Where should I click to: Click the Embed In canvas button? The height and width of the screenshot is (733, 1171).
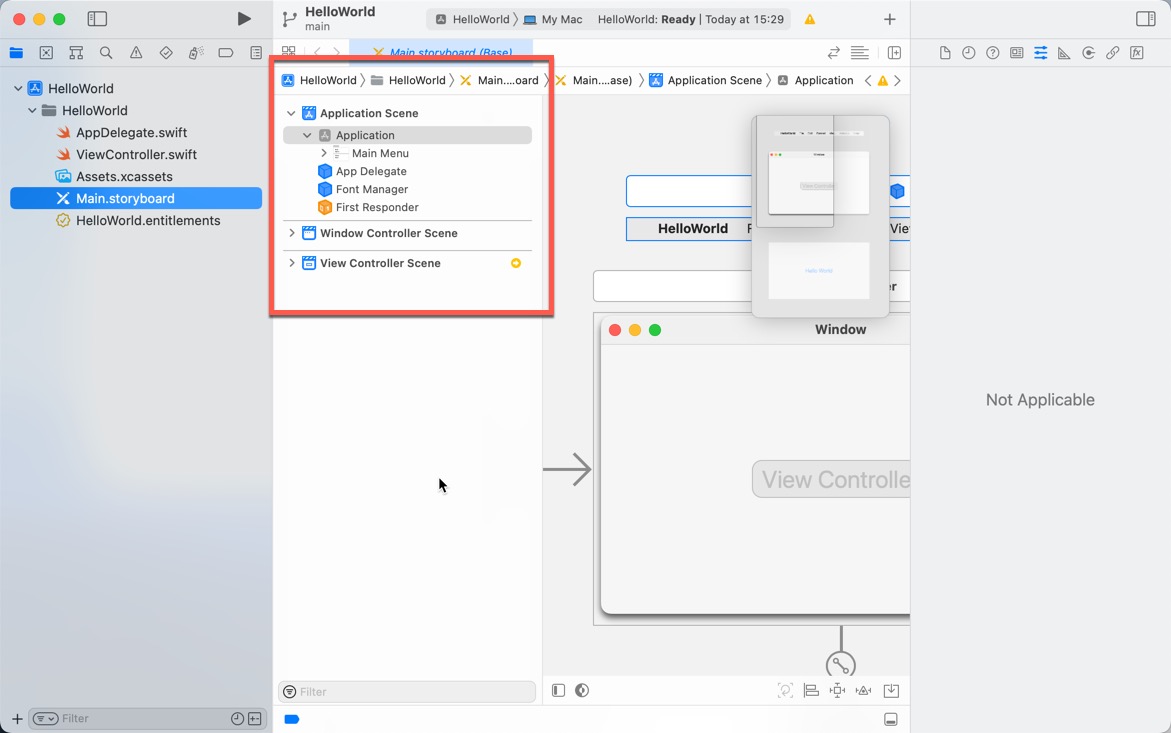point(891,690)
